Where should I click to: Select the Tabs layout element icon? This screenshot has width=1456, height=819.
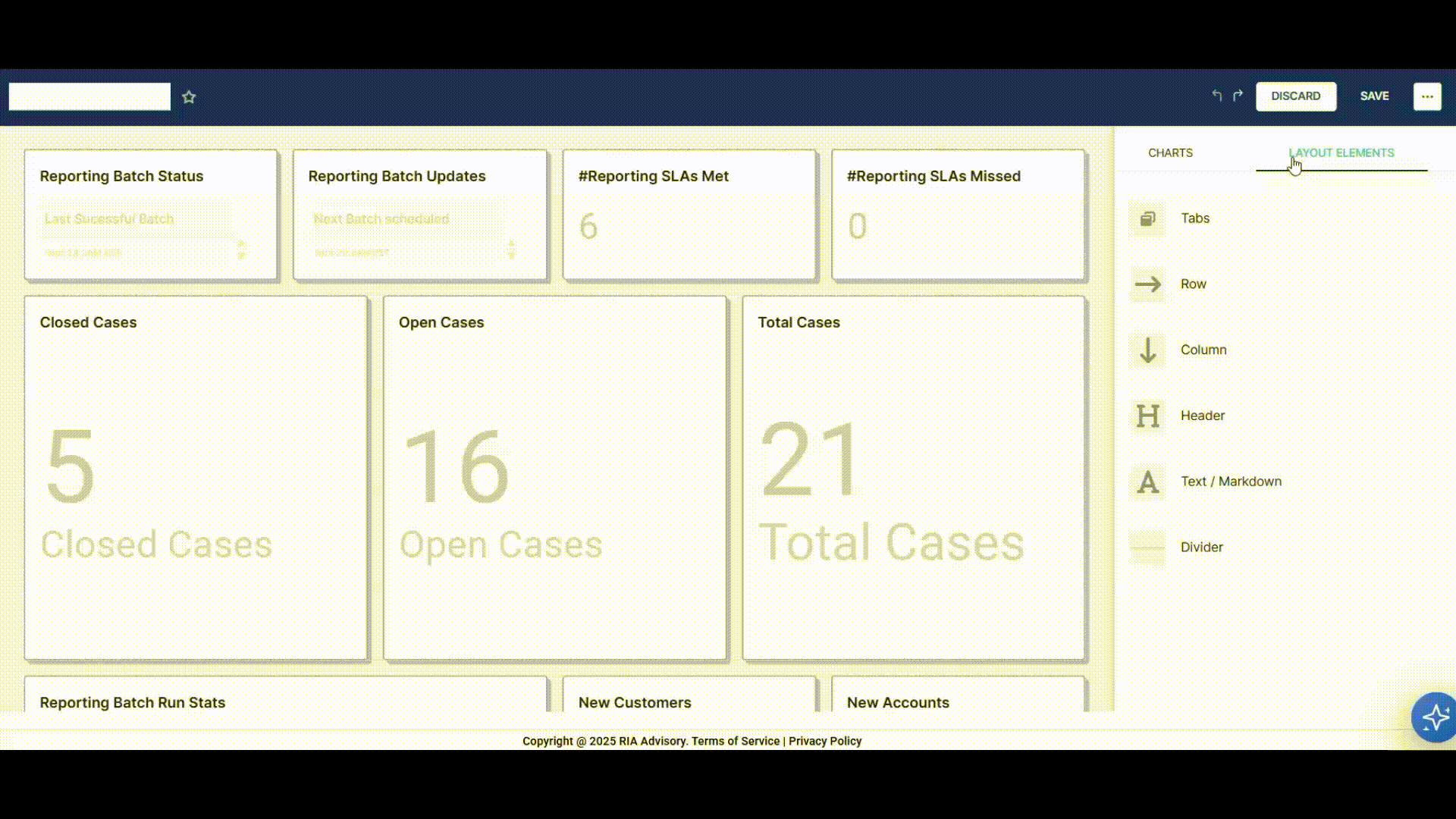coord(1148,218)
